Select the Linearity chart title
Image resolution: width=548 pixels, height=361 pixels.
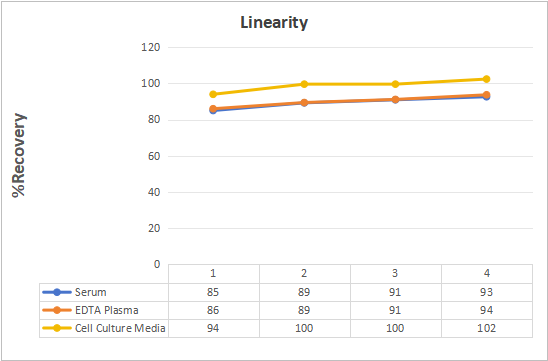274,23
